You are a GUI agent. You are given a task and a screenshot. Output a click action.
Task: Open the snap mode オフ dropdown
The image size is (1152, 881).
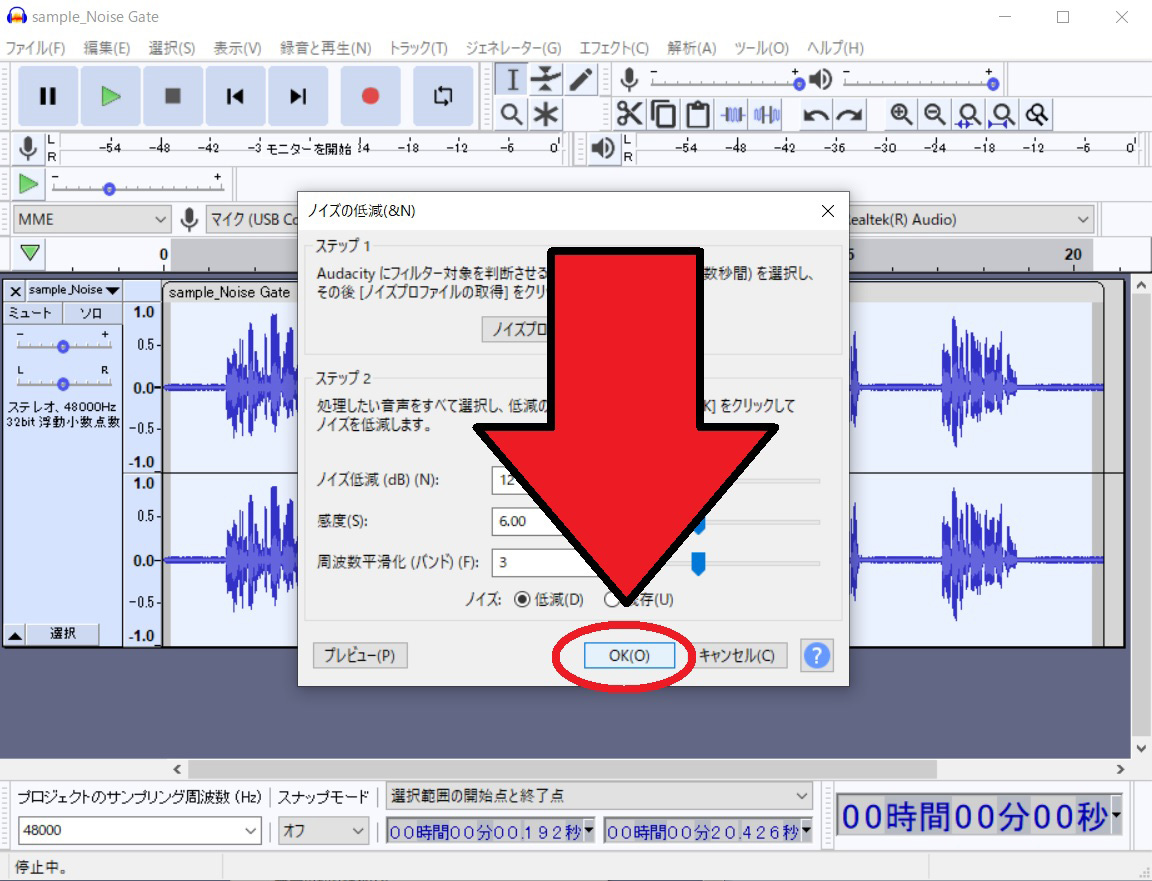pyautogui.click(x=323, y=830)
